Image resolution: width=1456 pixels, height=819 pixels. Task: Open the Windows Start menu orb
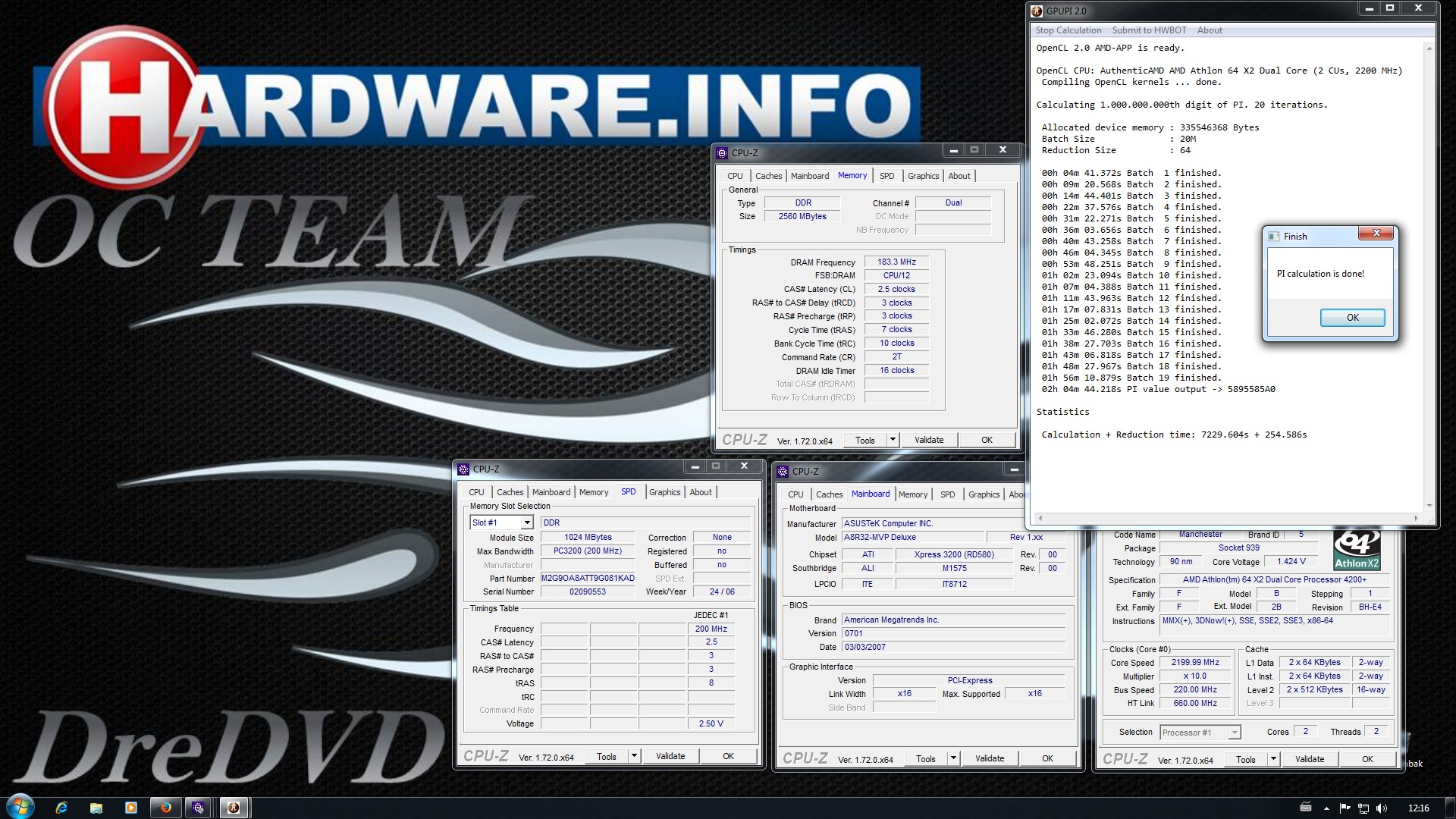click(x=20, y=807)
